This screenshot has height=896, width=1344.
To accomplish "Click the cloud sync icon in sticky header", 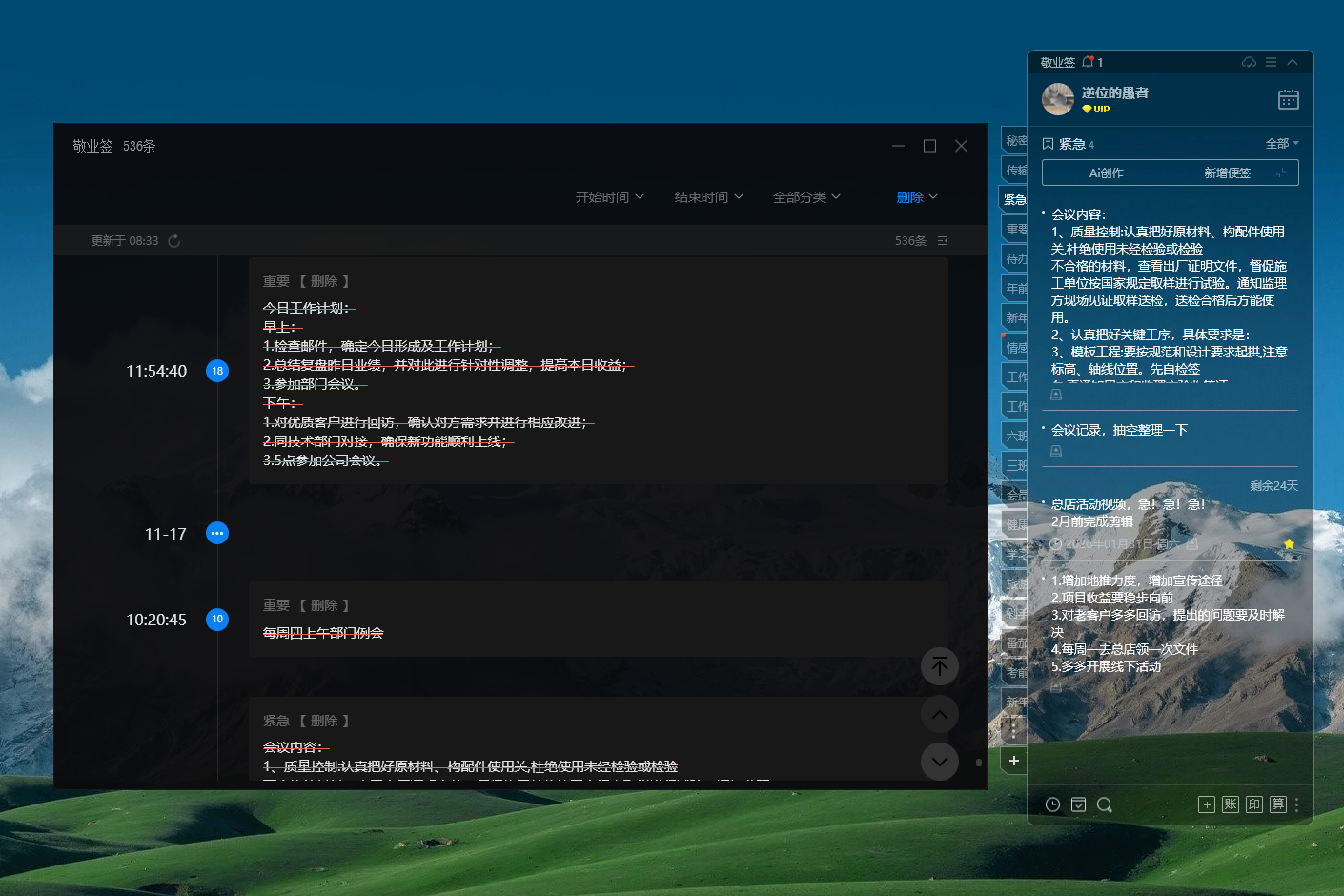I will pyautogui.click(x=1249, y=62).
